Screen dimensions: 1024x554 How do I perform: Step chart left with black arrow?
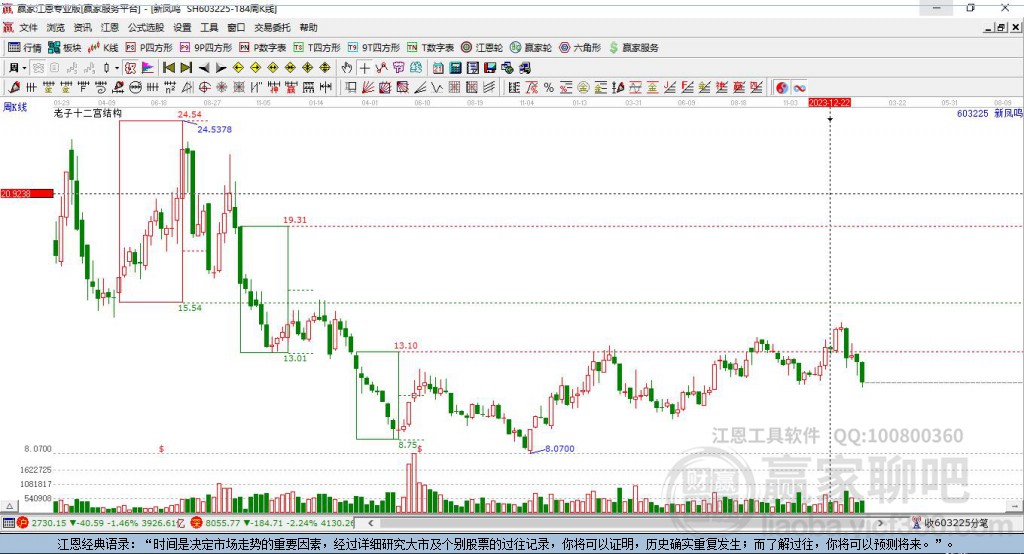click(x=204, y=68)
